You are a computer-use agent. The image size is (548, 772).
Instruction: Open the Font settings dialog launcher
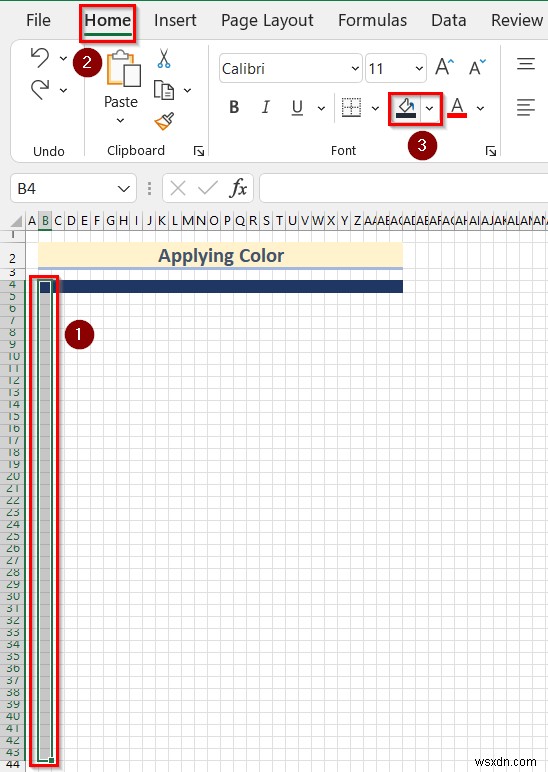490,151
